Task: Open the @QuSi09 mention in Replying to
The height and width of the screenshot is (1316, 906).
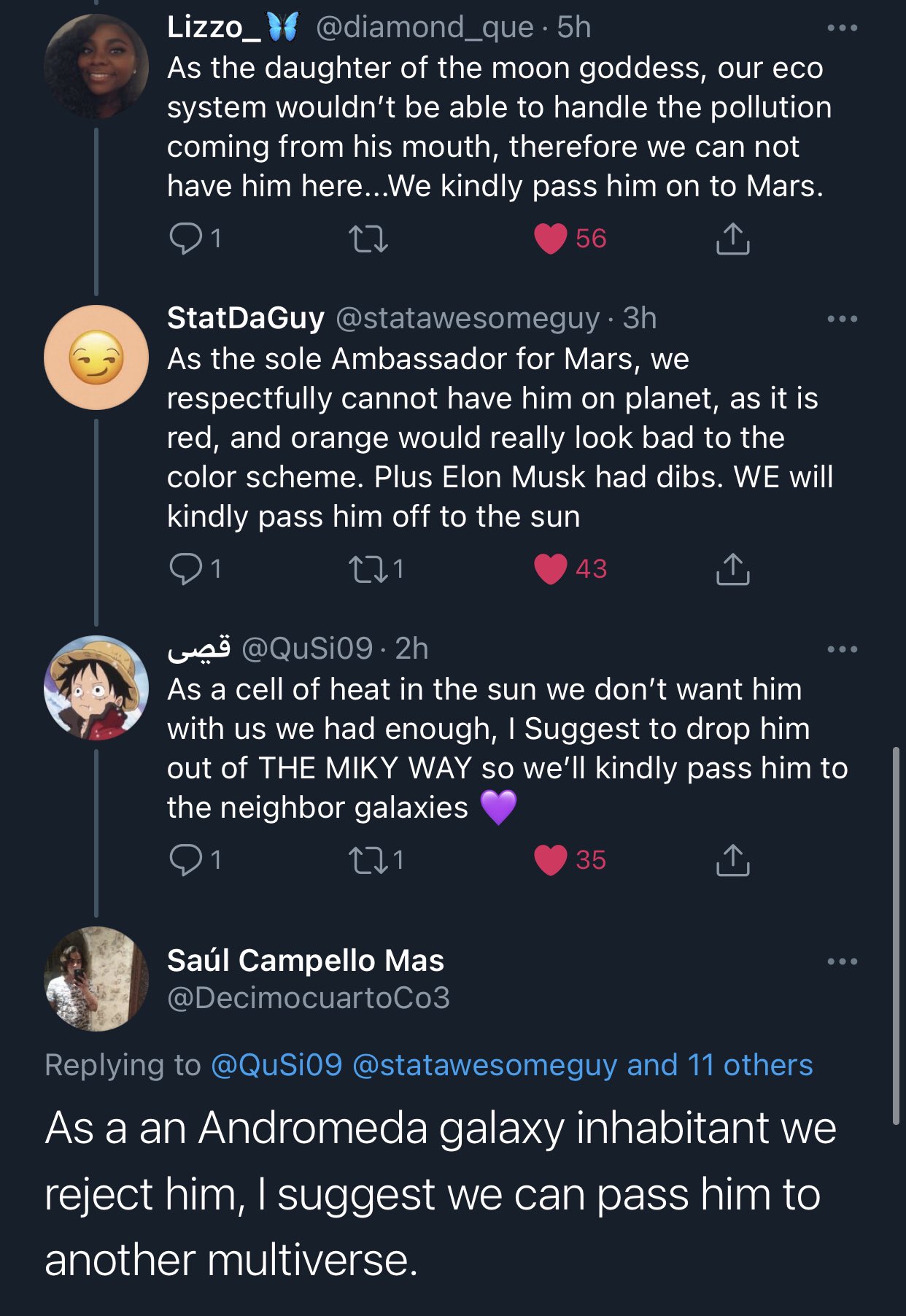Action: 276,1065
